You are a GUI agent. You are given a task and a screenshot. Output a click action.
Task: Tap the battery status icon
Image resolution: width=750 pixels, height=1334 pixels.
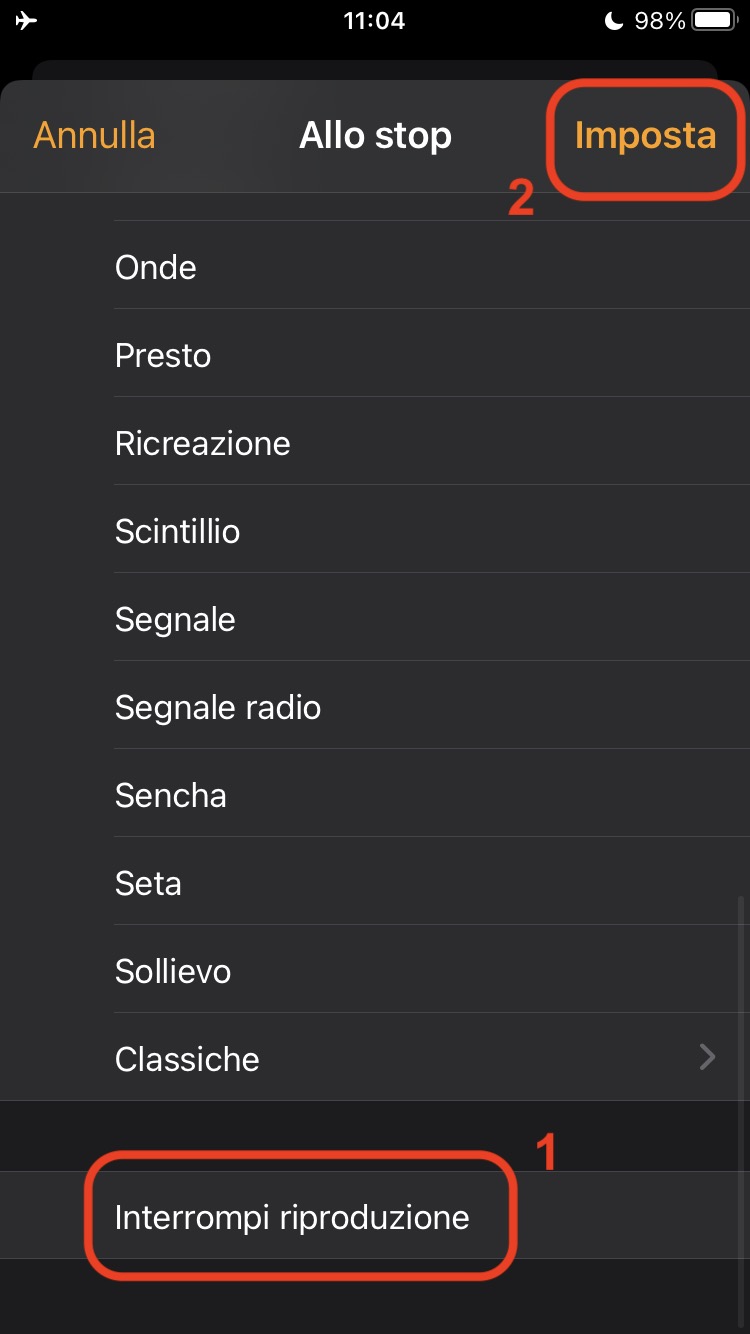click(x=714, y=21)
